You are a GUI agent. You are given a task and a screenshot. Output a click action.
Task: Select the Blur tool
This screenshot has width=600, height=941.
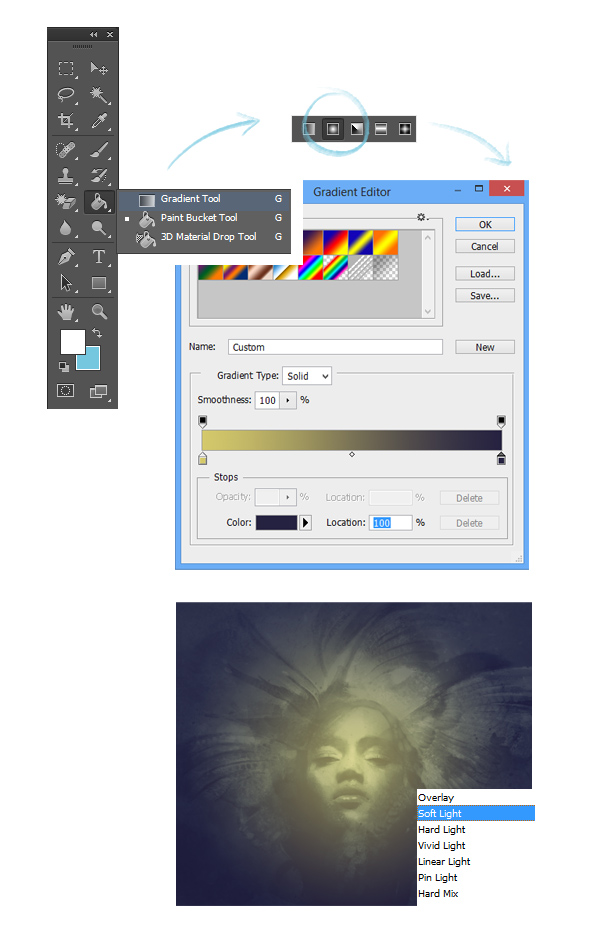tap(66, 228)
